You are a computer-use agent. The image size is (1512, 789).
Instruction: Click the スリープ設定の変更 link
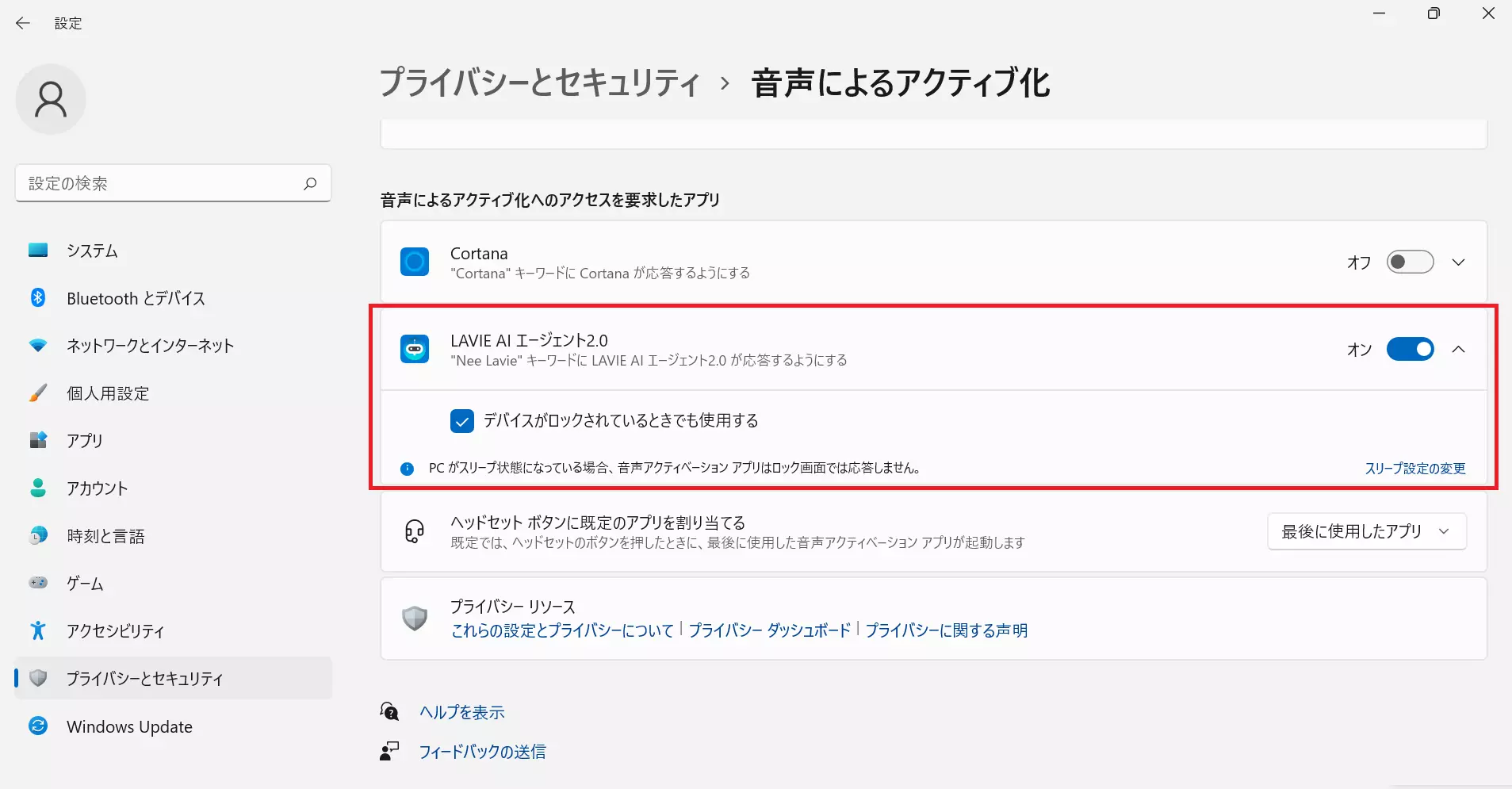1414,469
